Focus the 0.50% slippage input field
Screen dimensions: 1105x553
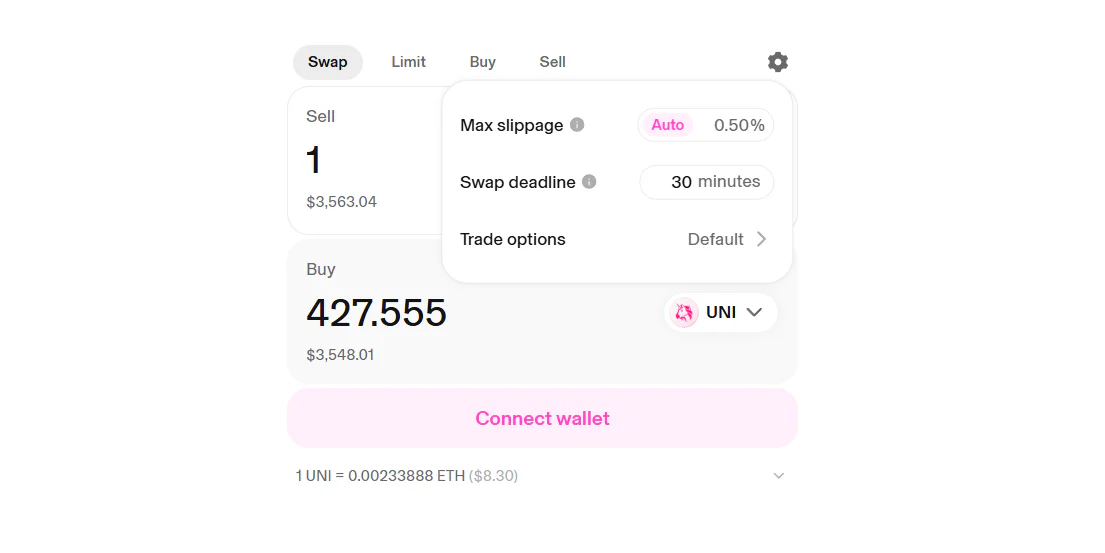pos(738,125)
